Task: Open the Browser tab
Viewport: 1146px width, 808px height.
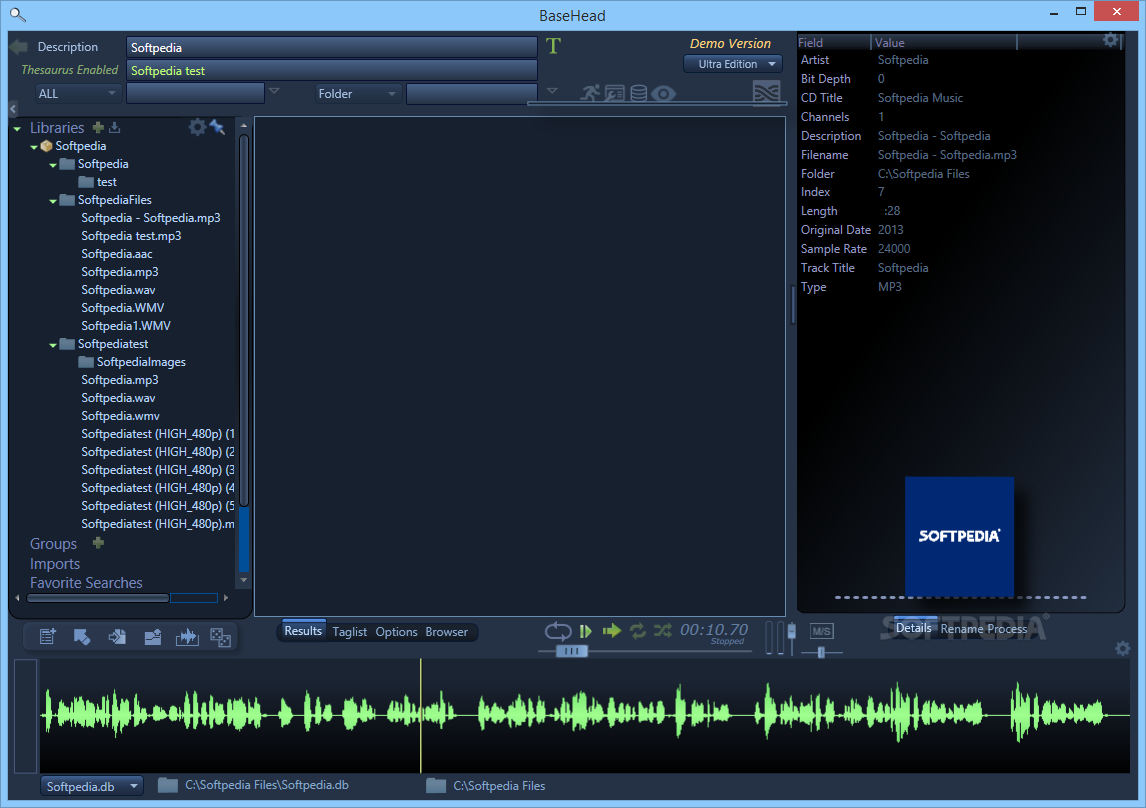Action: pyautogui.click(x=447, y=632)
